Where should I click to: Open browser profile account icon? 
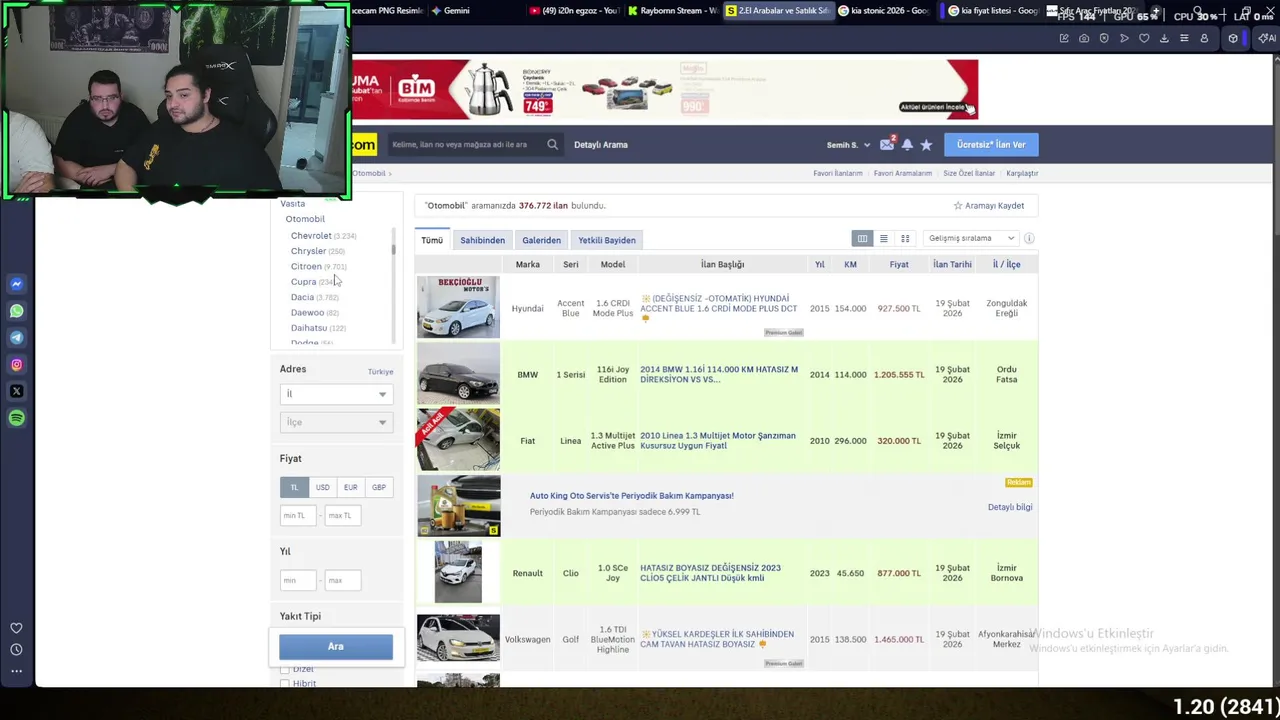coord(1204,38)
